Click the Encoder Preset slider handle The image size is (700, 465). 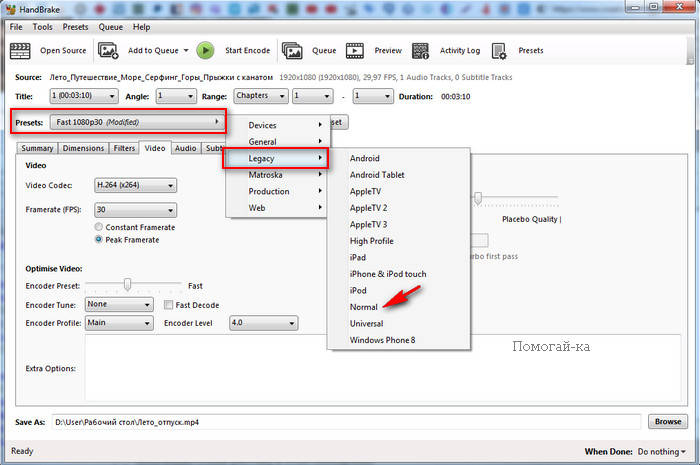point(128,284)
